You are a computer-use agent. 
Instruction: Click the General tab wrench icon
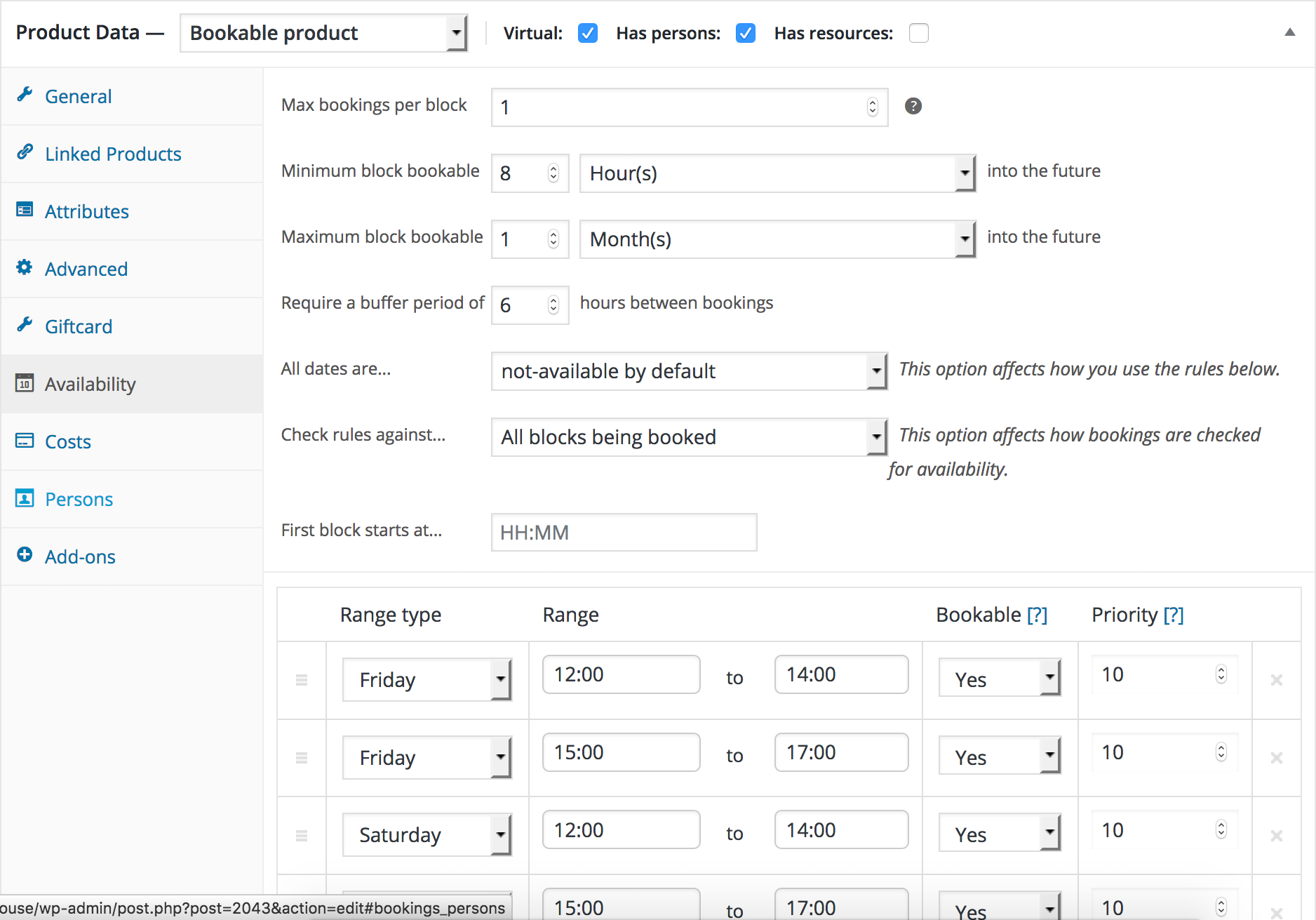[25, 94]
